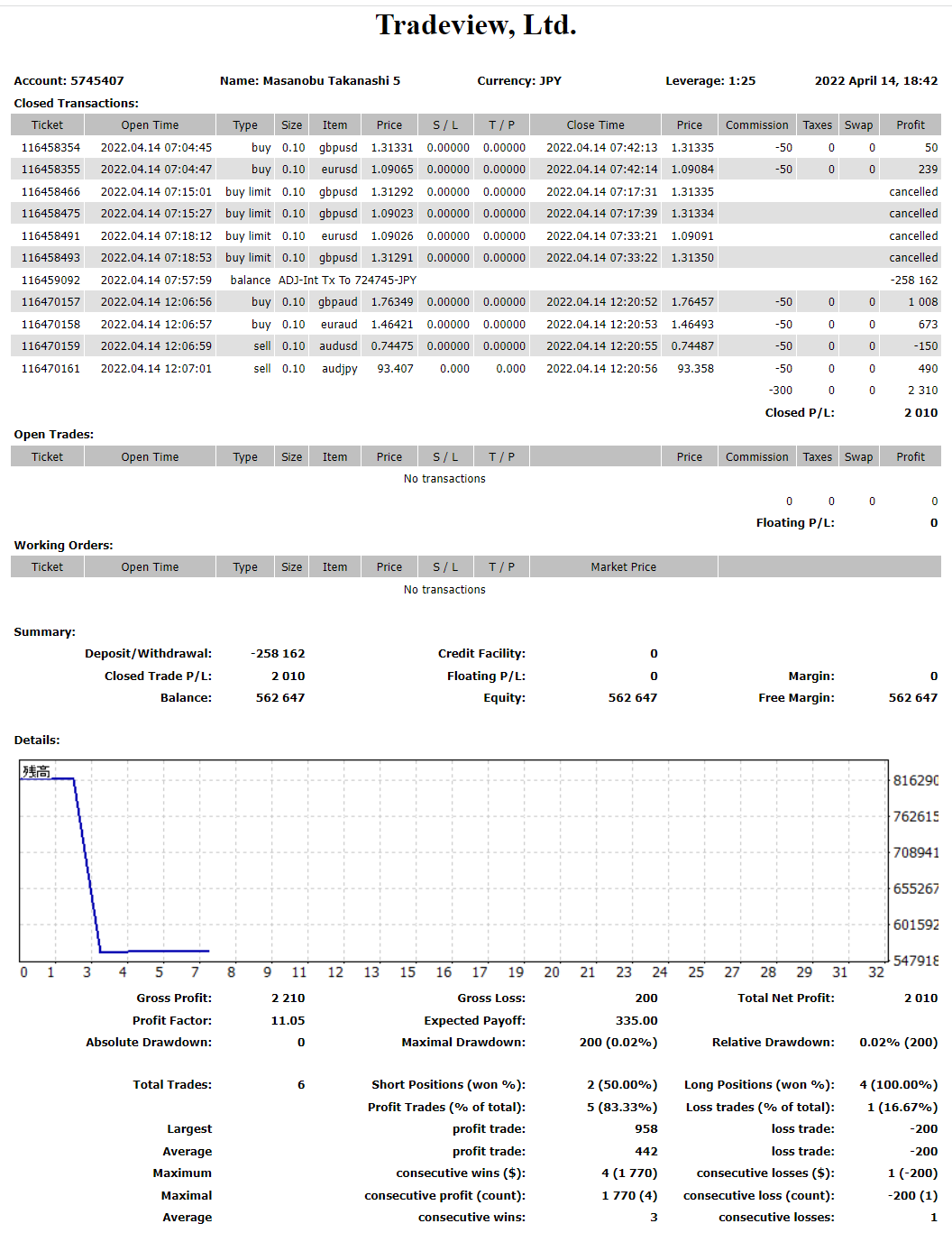The height and width of the screenshot is (1242, 952).
Task: Click the Leverage: 1:25 label
Action: (710, 81)
